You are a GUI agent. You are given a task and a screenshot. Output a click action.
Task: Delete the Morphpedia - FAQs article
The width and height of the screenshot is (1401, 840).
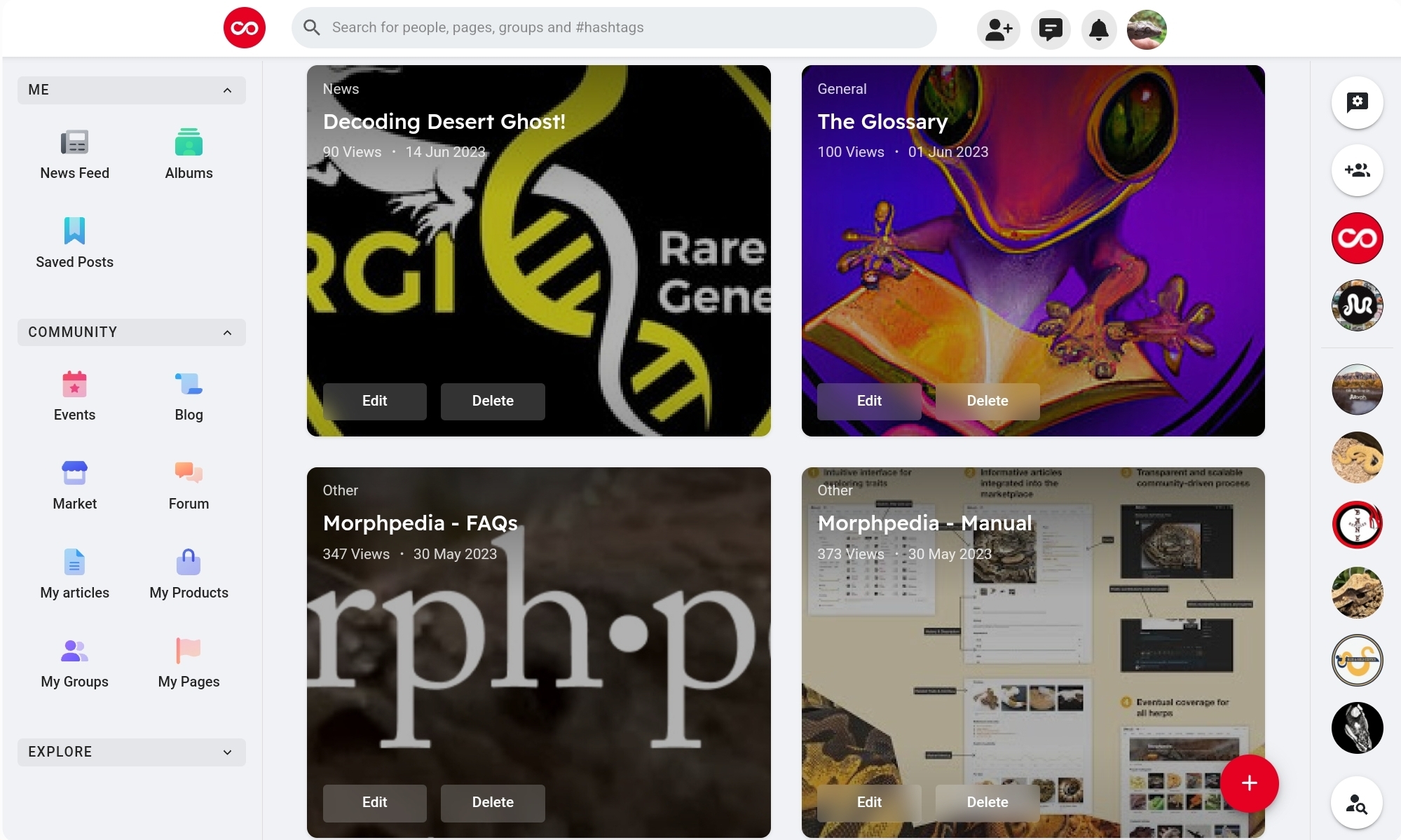pos(493,802)
